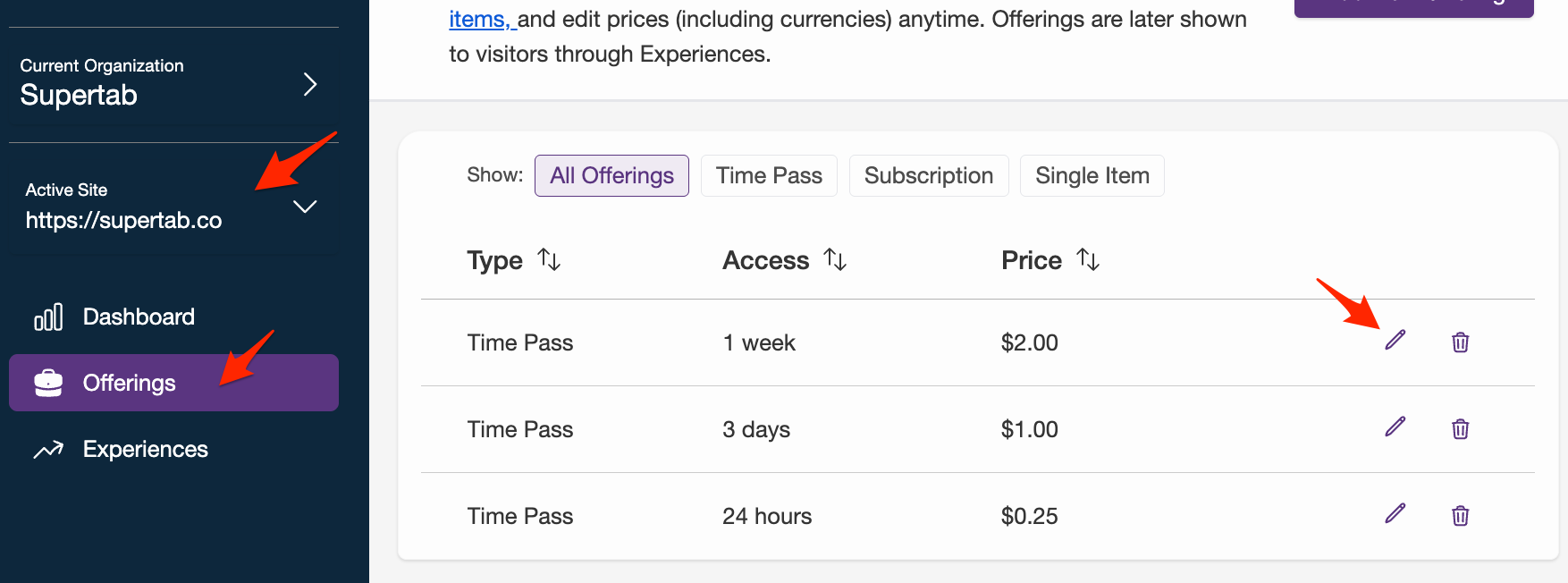Go to the Offerings section
The width and height of the screenshot is (1568, 583).
point(129,383)
